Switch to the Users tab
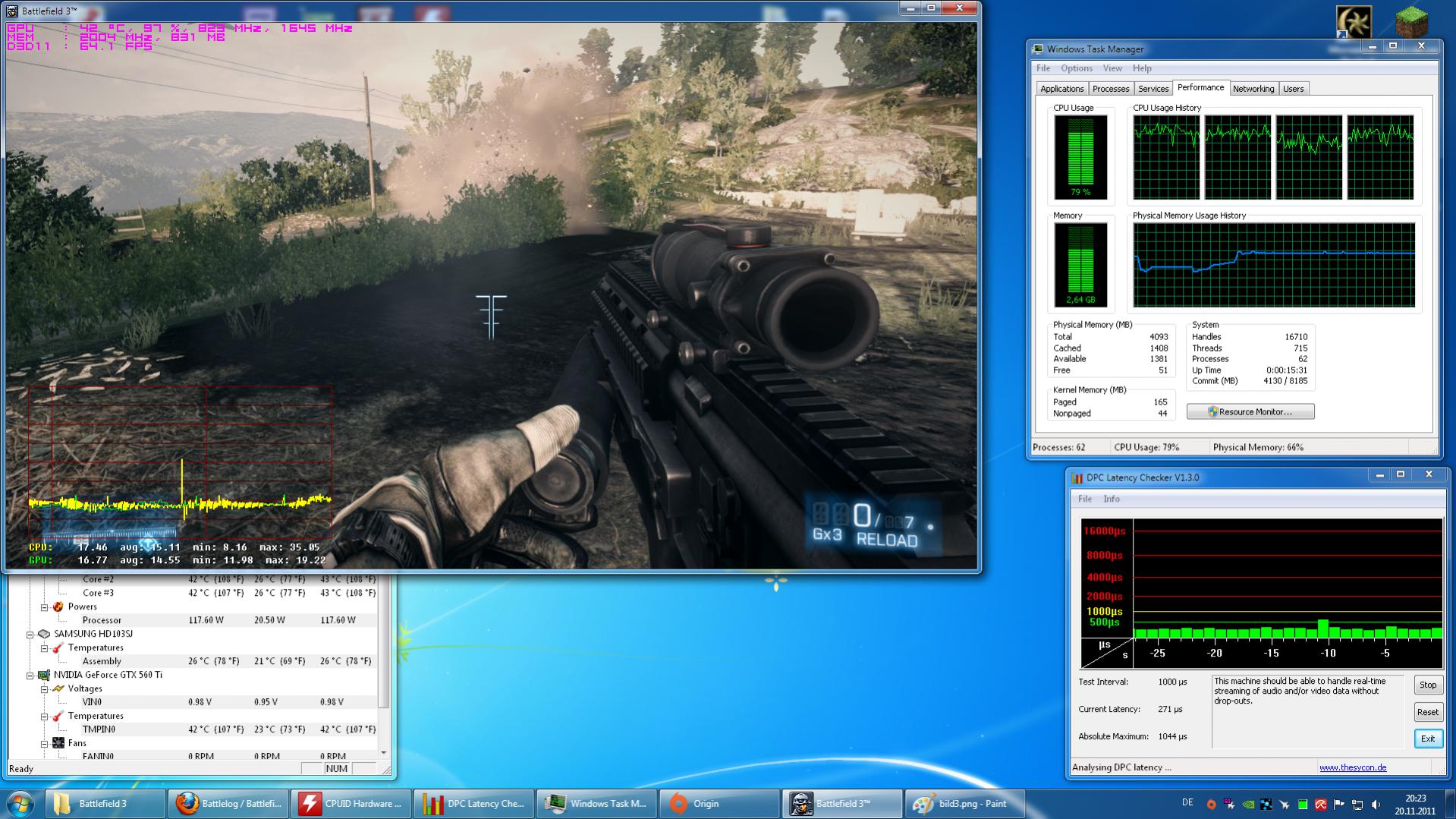The width and height of the screenshot is (1456, 819). click(x=1294, y=89)
